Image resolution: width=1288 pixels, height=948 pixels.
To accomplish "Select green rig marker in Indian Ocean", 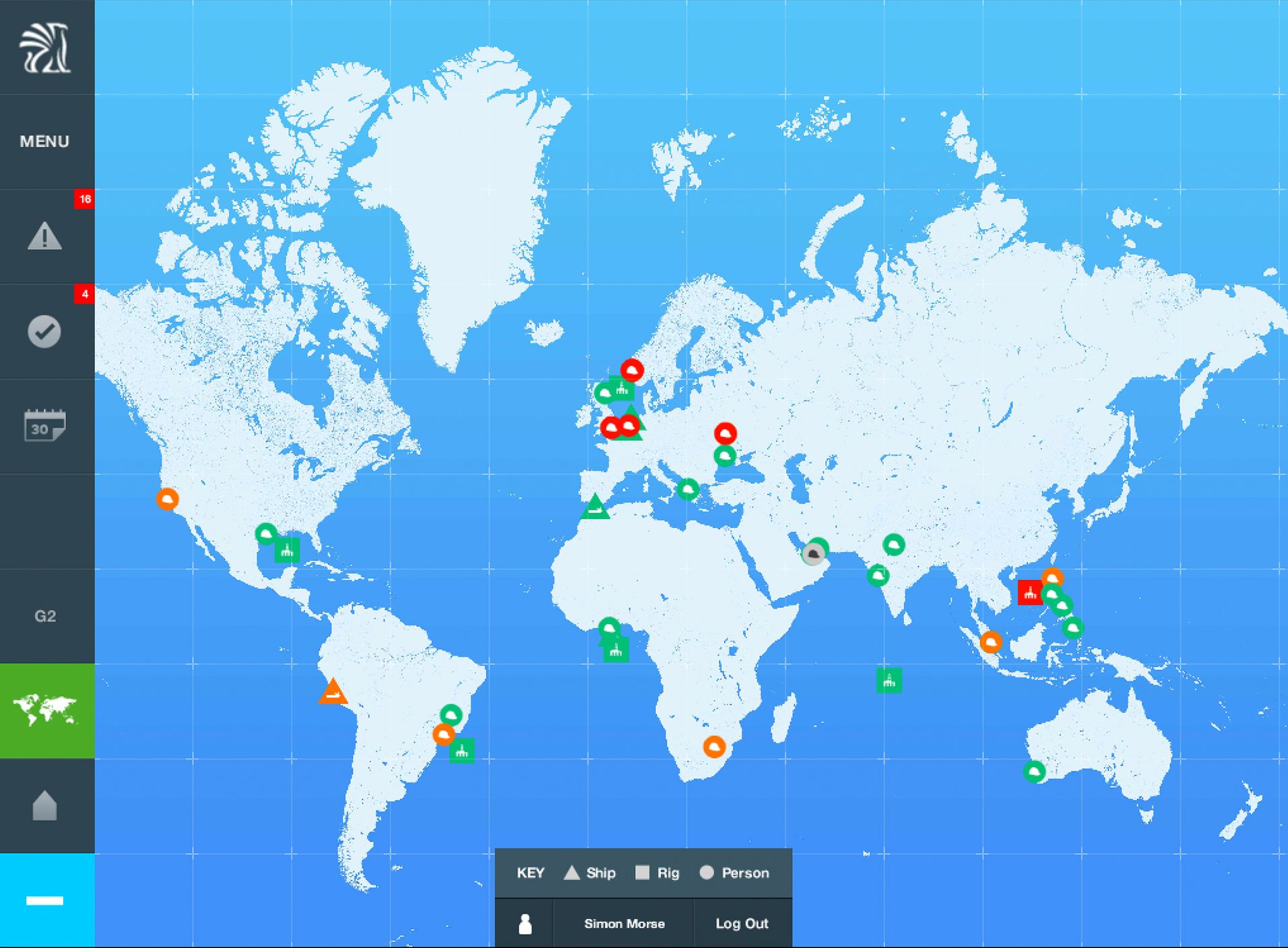I will [889, 680].
